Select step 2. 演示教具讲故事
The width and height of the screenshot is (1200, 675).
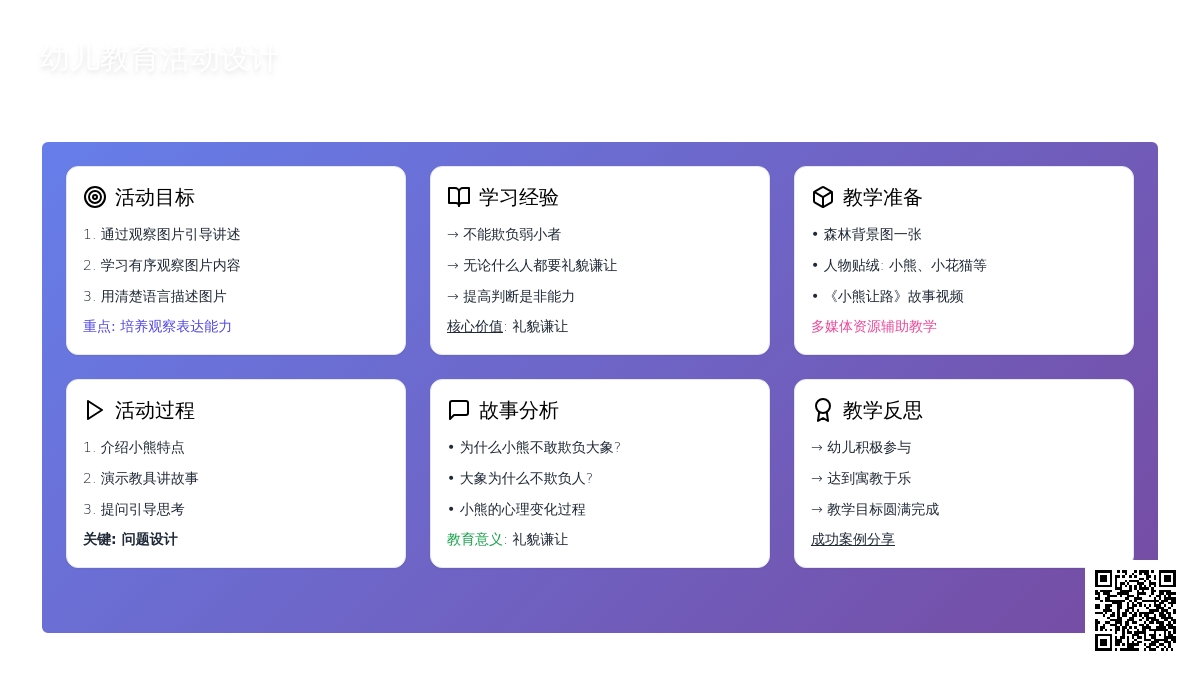[141, 478]
